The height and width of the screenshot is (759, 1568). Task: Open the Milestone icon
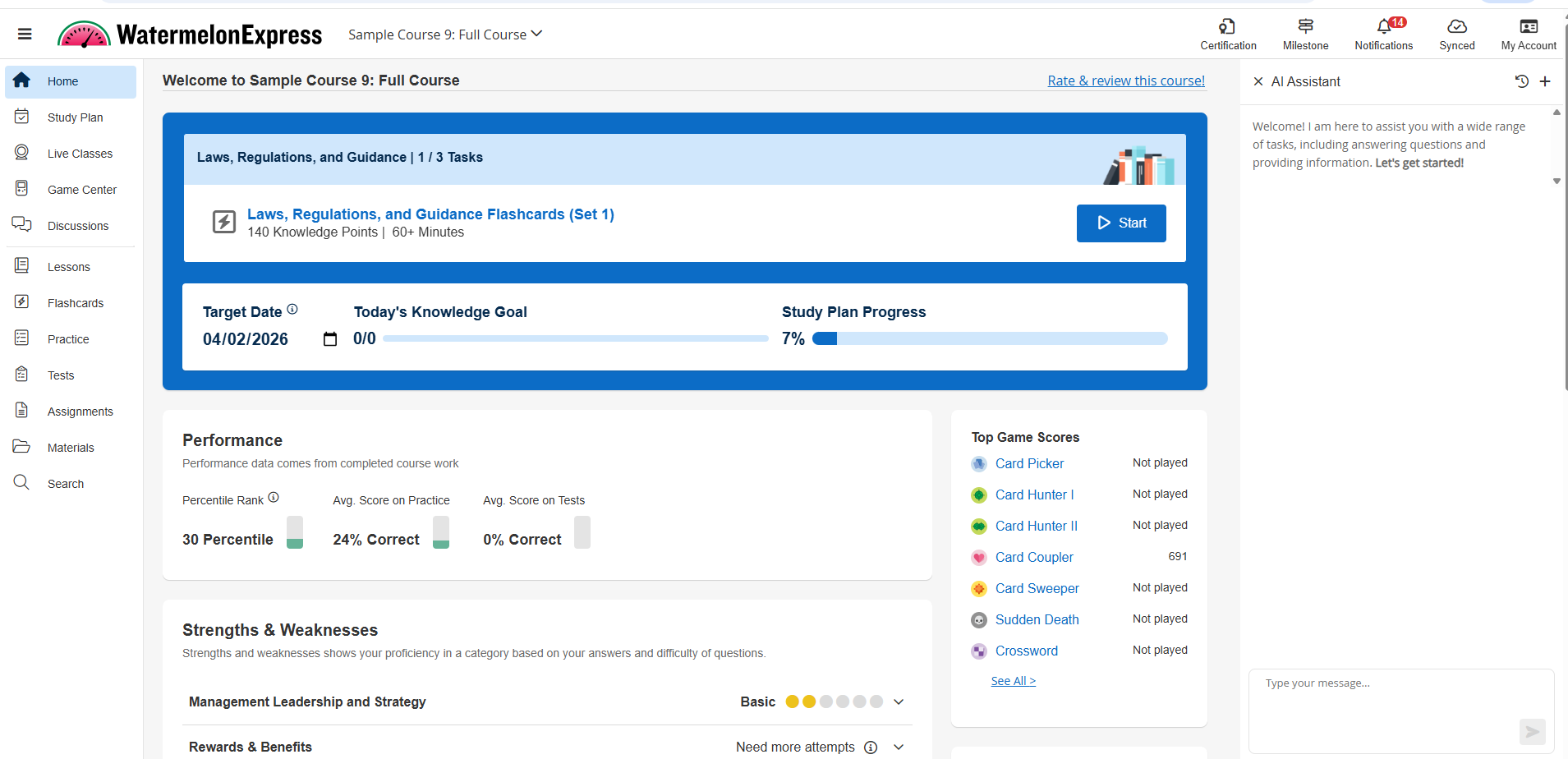click(1305, 27)
